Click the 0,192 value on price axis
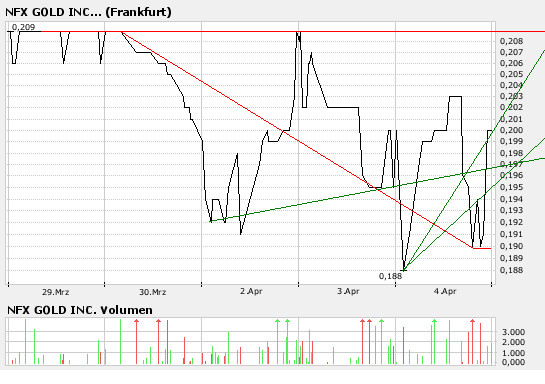Screen dimensions: 545x384 511,222
